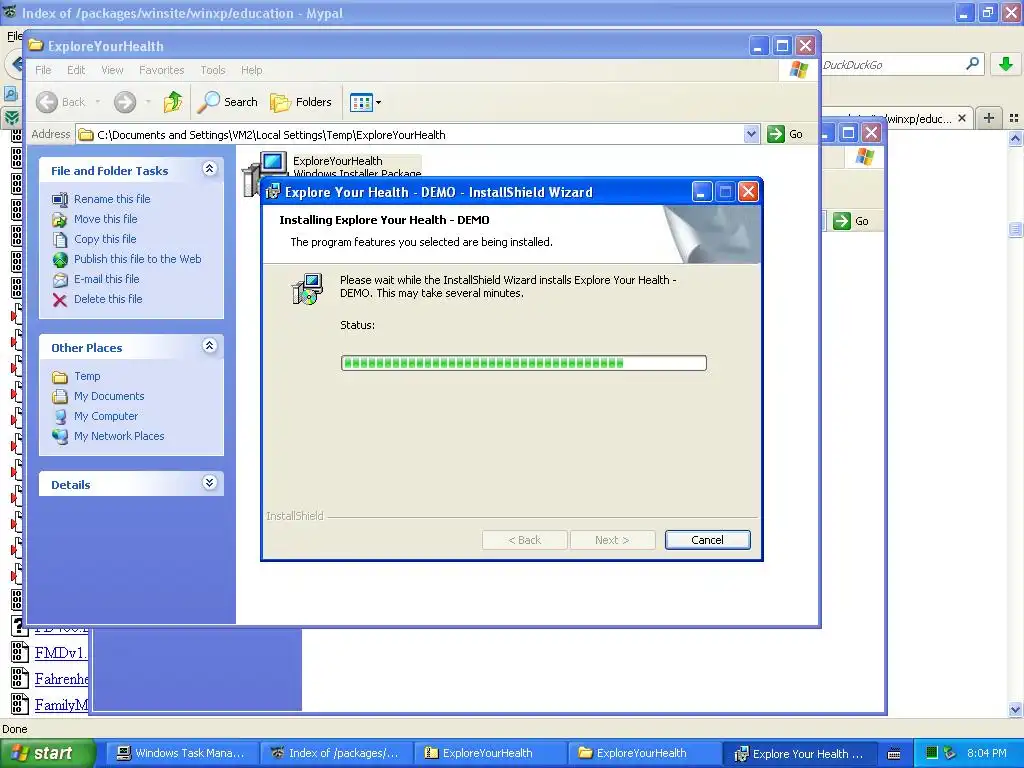Click the envelope E-mail icon

tap(59, 280)
